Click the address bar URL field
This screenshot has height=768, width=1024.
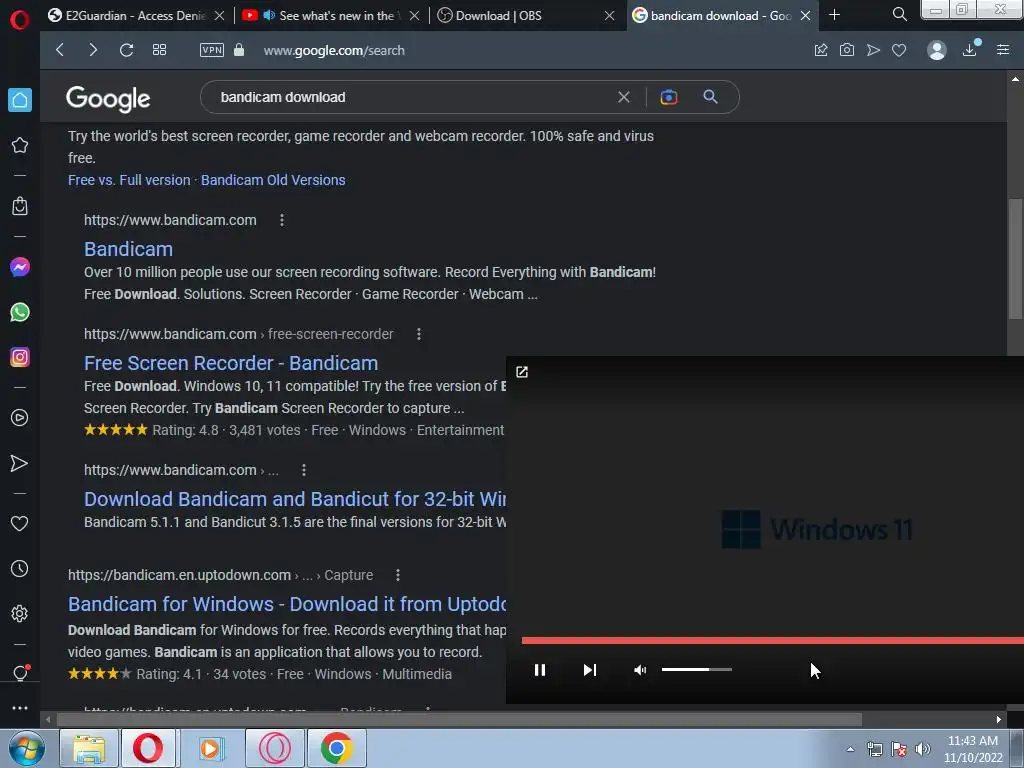point(334,50)
